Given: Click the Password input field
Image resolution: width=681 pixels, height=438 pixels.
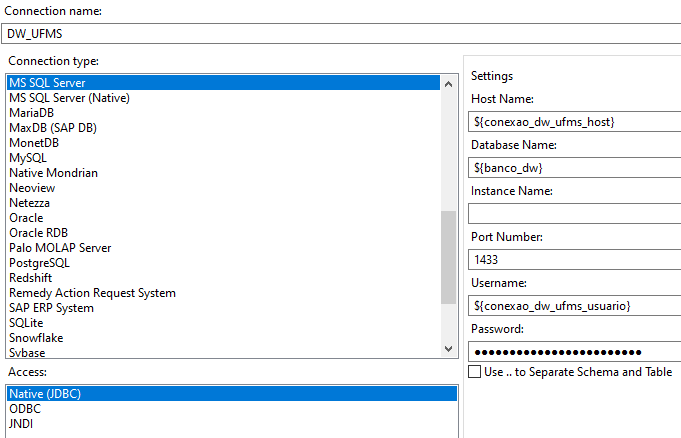Looking at the screenshot, I should click(x=575, y=352).
